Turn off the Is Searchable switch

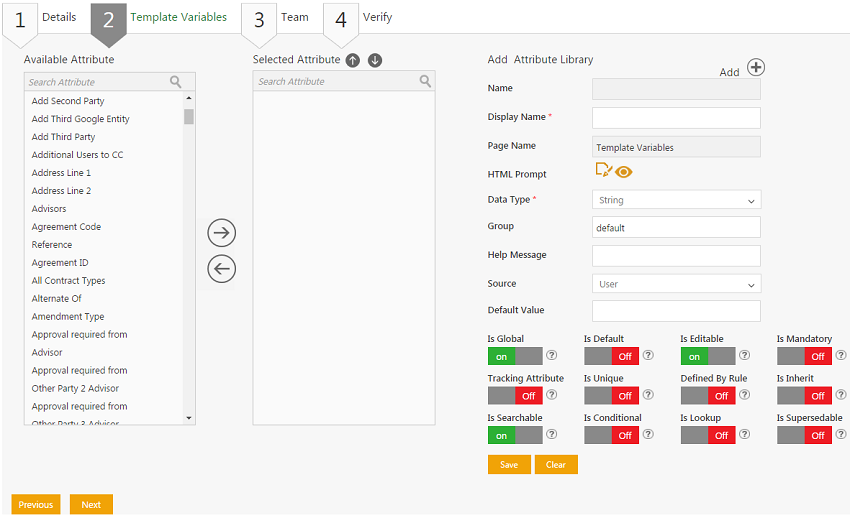pos(515,435)
